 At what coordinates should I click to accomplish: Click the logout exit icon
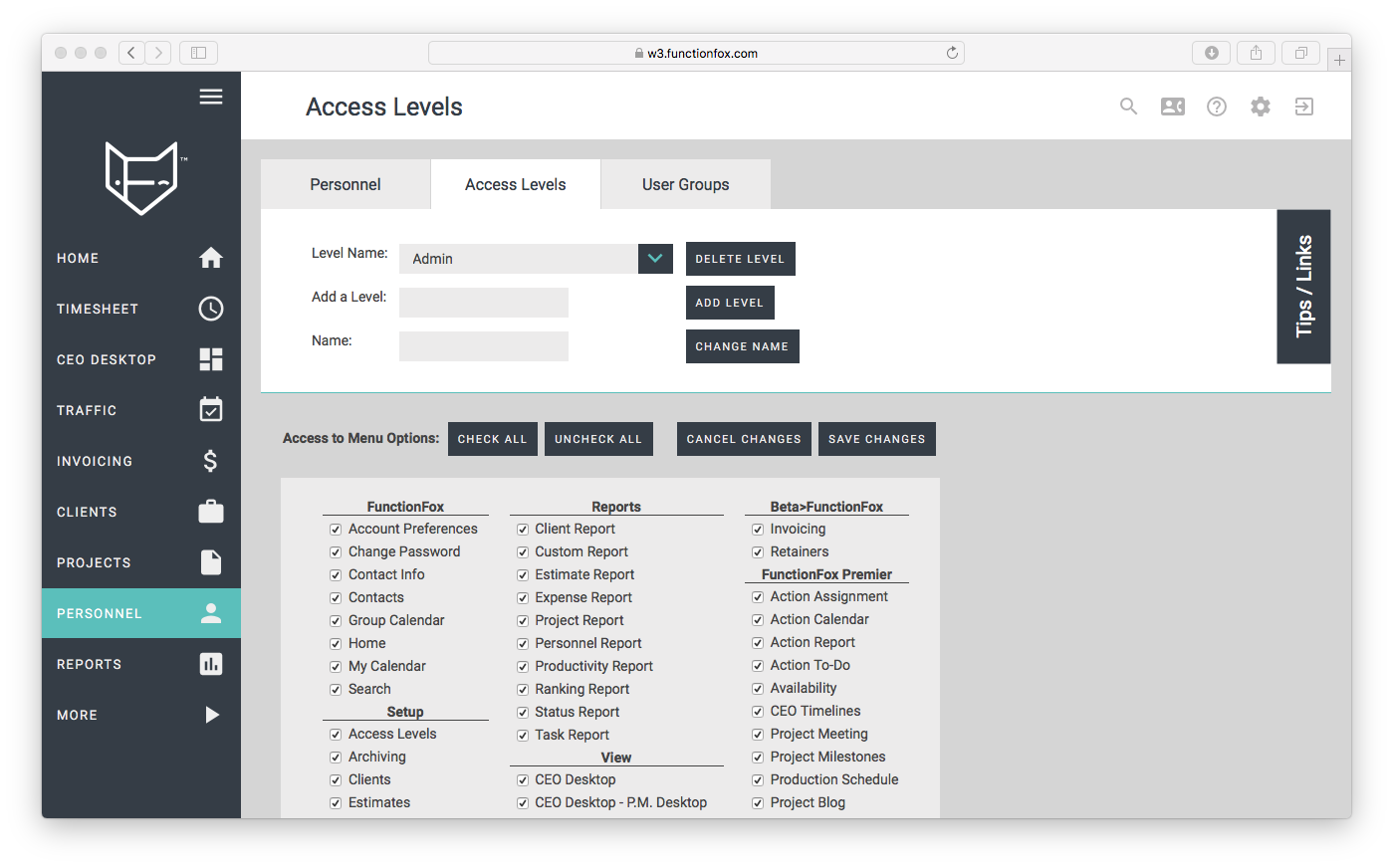[1304, 107]
